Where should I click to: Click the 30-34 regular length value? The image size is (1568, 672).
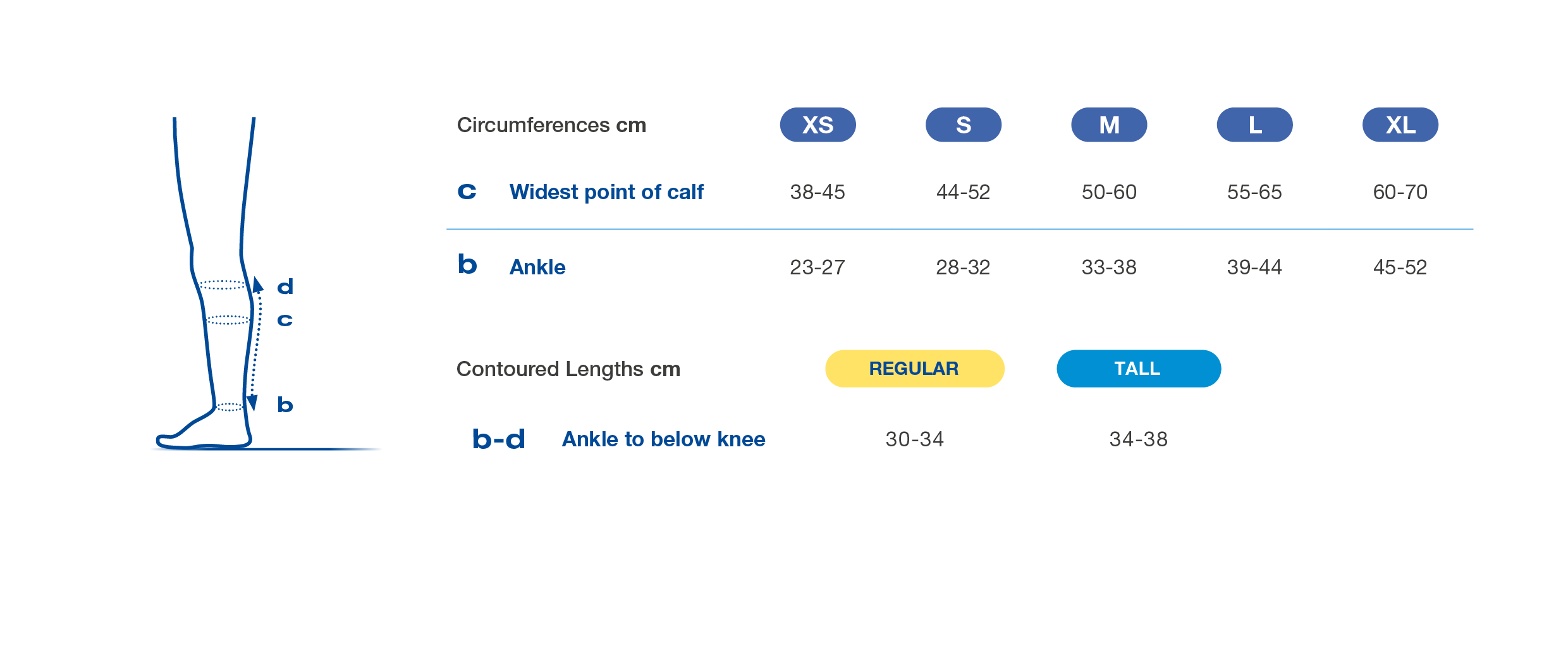pyautogui.click(x=914, y=439)
